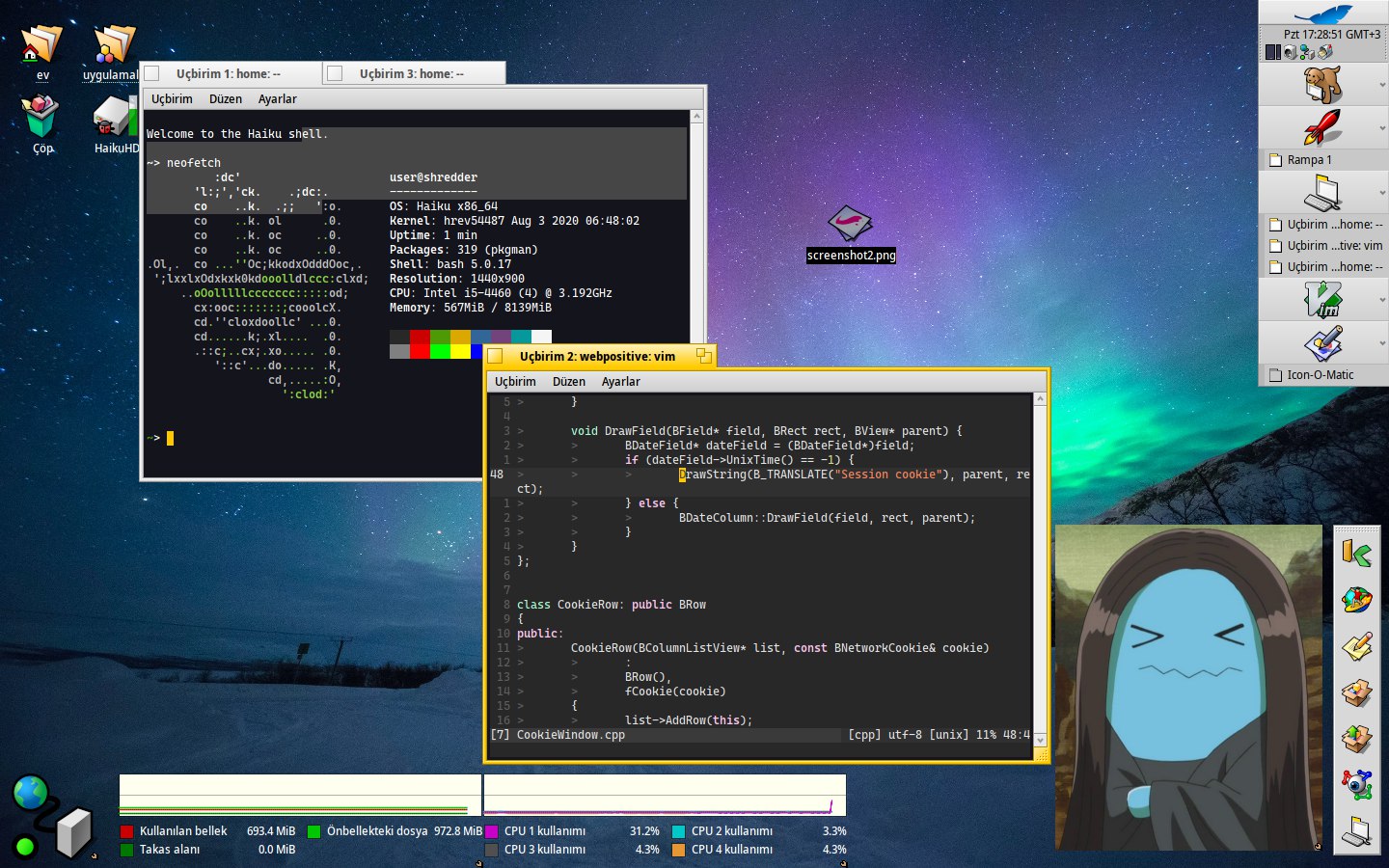Select 'Uçbirim ...tive: vim' window entry in Deskbar
This screenshot has width=1389, height=868.
[1323, 246]
